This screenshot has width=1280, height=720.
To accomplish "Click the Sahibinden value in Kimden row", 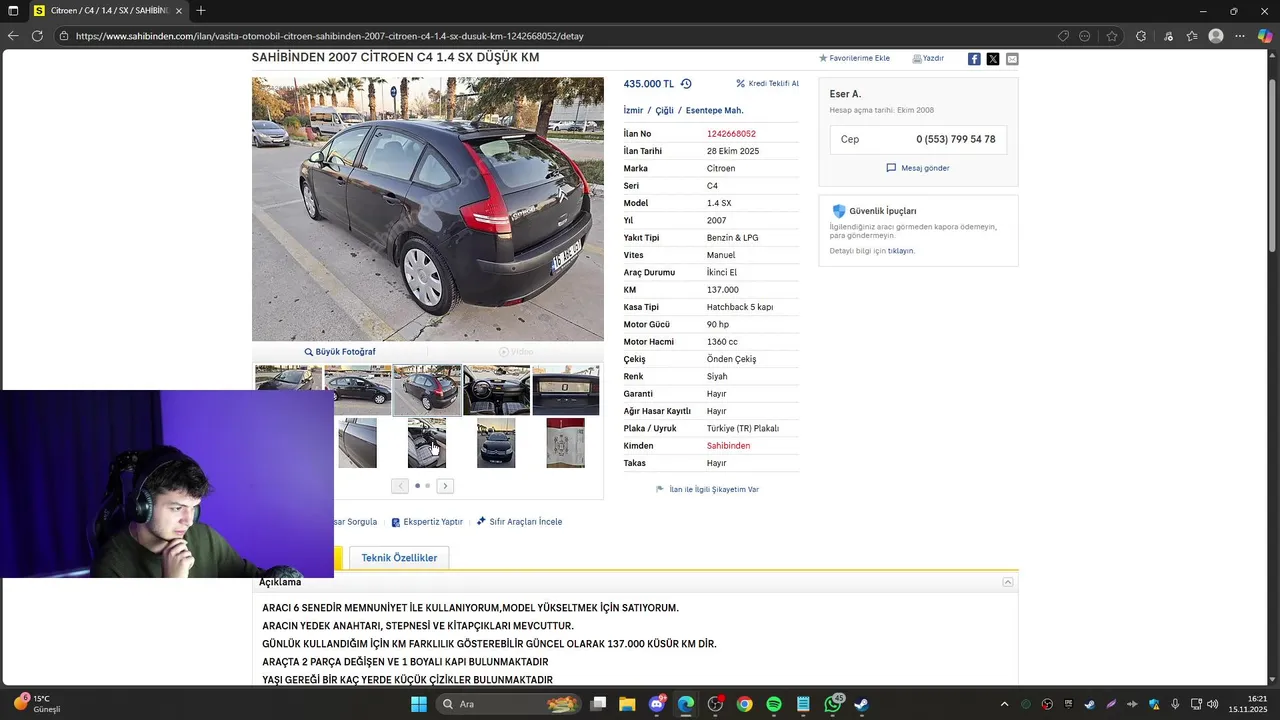I will point(728,446).
